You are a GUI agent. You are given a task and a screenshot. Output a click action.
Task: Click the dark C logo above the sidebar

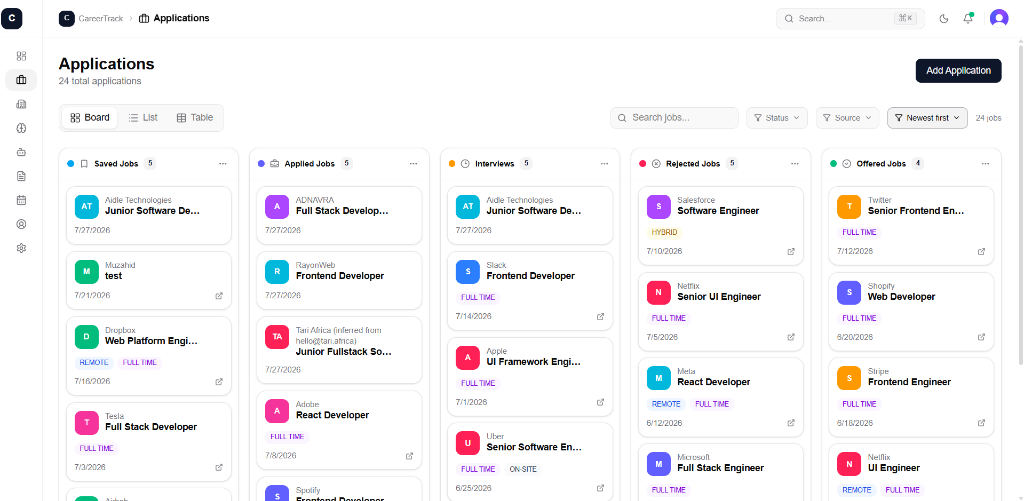(12, 18)
